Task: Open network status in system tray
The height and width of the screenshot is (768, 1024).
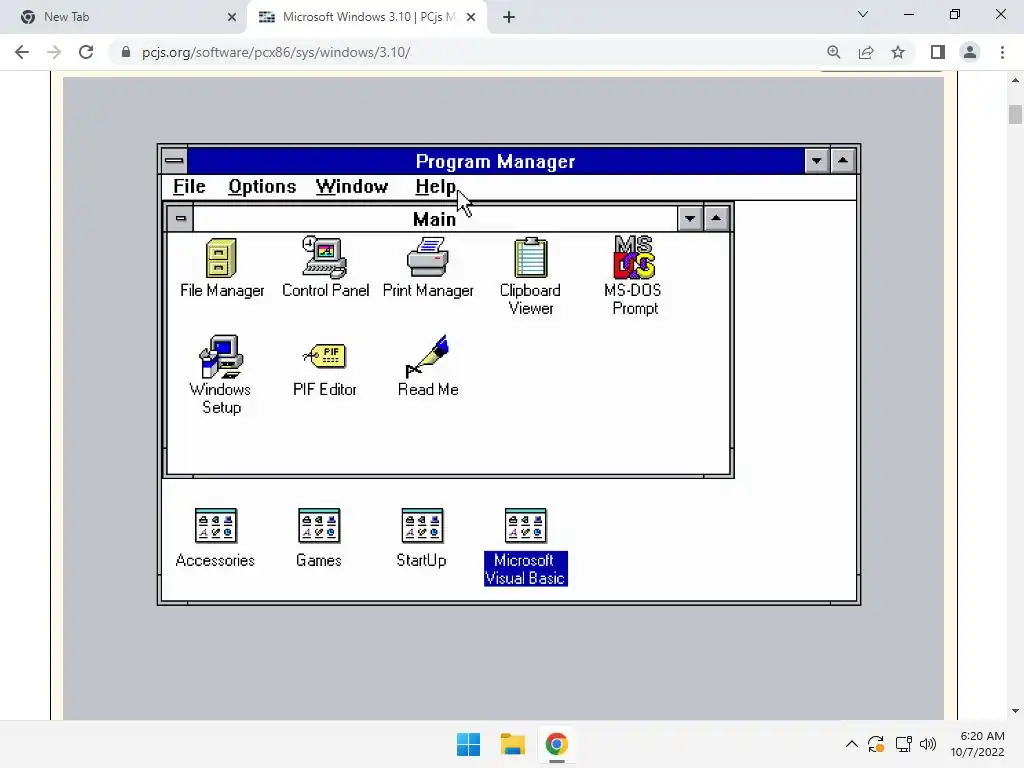Action: [x=903, y=744]
